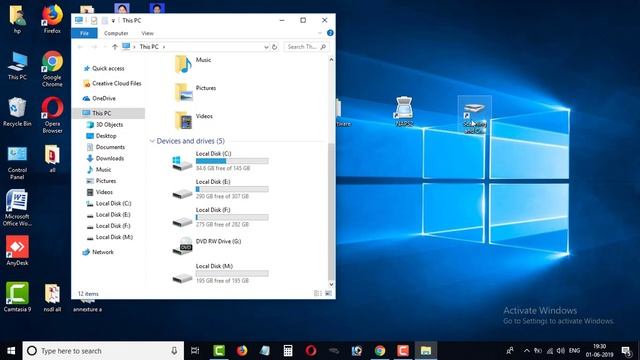The image size is (640, 360).
Task: Open Music in navigation sidebar
Action: point(99,169)
